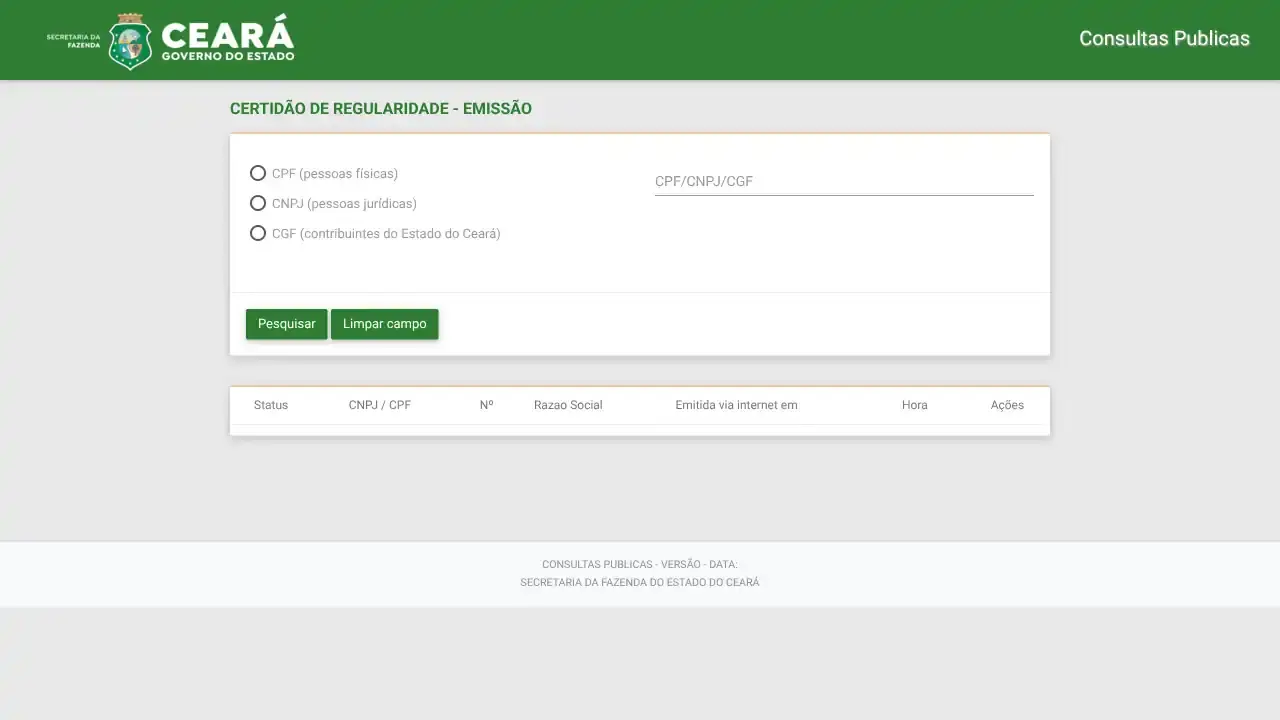Click the Secretaria da Fazenda footer text
The width and height of the screenshot is (1280, 720).
pyautogui.click(x=640, y=581)
